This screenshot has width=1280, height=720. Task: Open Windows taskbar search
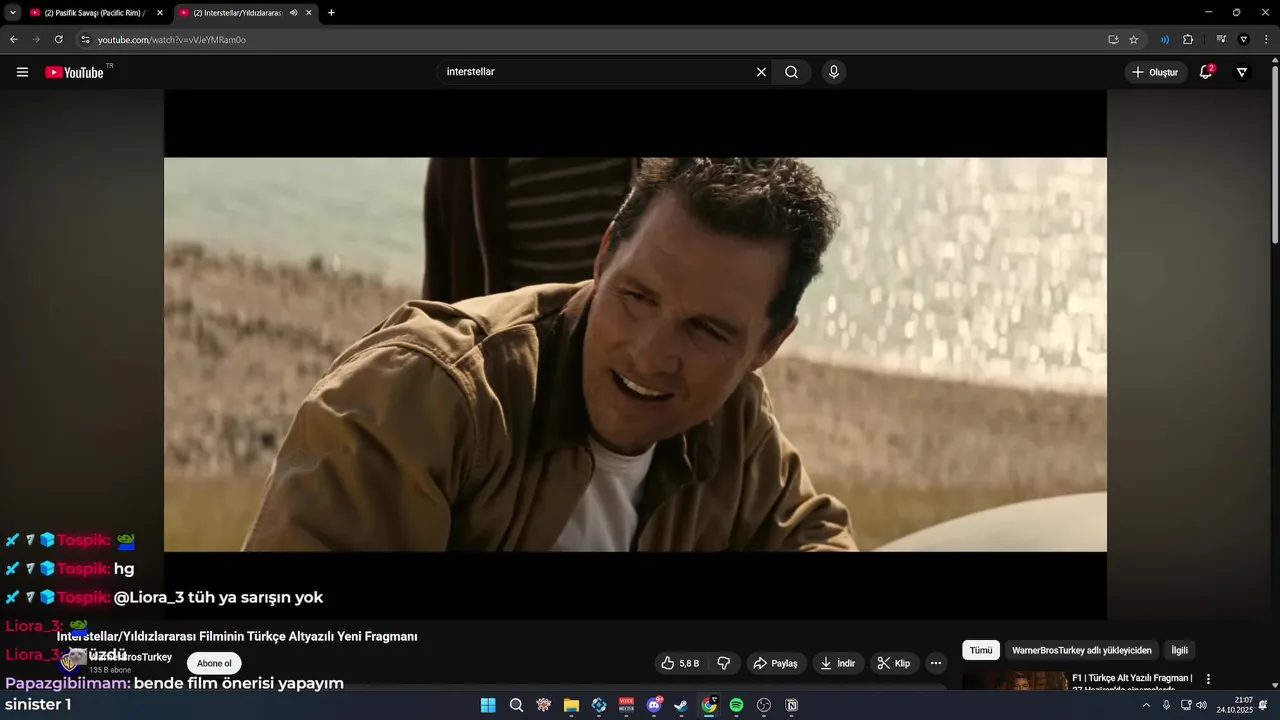coord(516,705)
